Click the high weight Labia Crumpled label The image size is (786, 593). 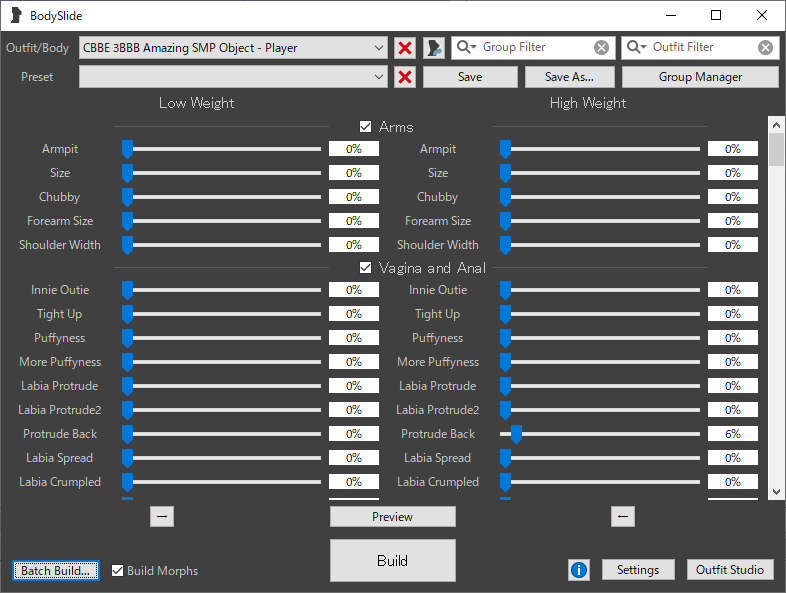click(x=438, y=482)
